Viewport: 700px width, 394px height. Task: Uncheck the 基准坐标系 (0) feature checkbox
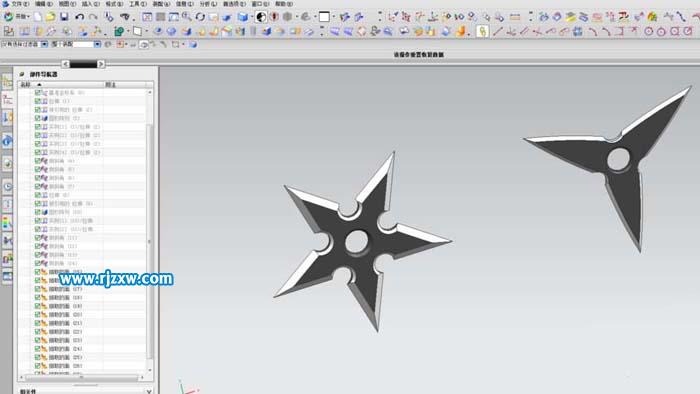(x=38, y=92)
